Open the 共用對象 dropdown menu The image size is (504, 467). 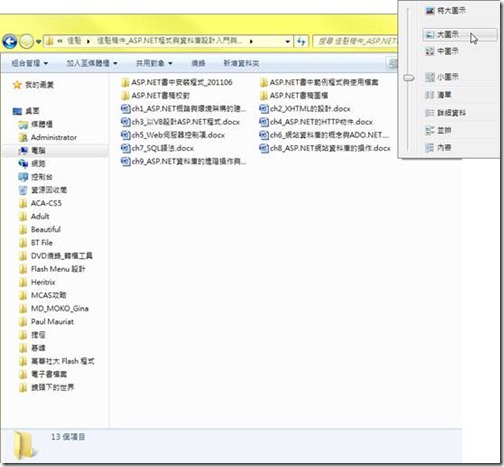point(154,63)
